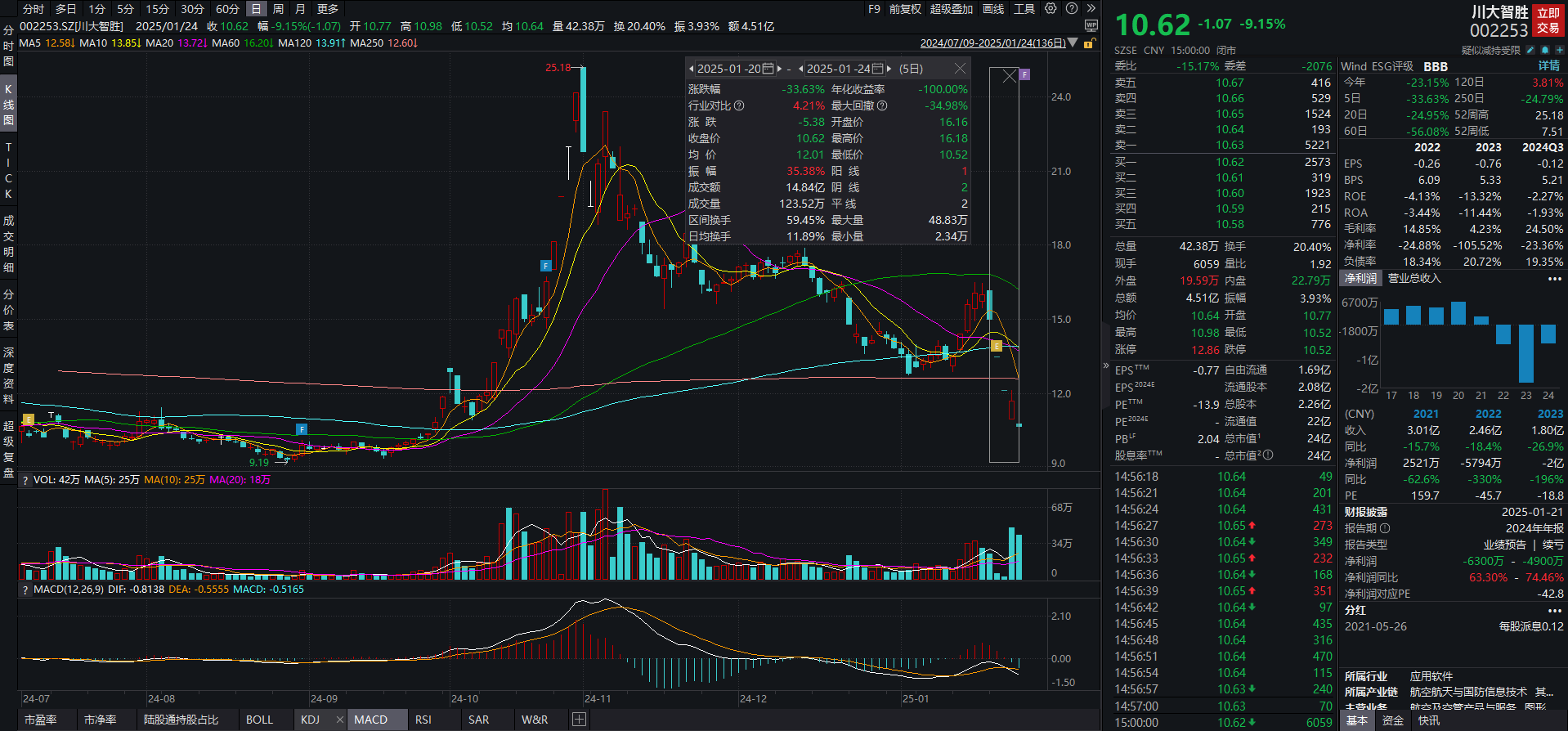The width and height of the screenshot is (1568, 731).
Task: Open ESG rating 详情 link
Action: [x=1548, y=66]
